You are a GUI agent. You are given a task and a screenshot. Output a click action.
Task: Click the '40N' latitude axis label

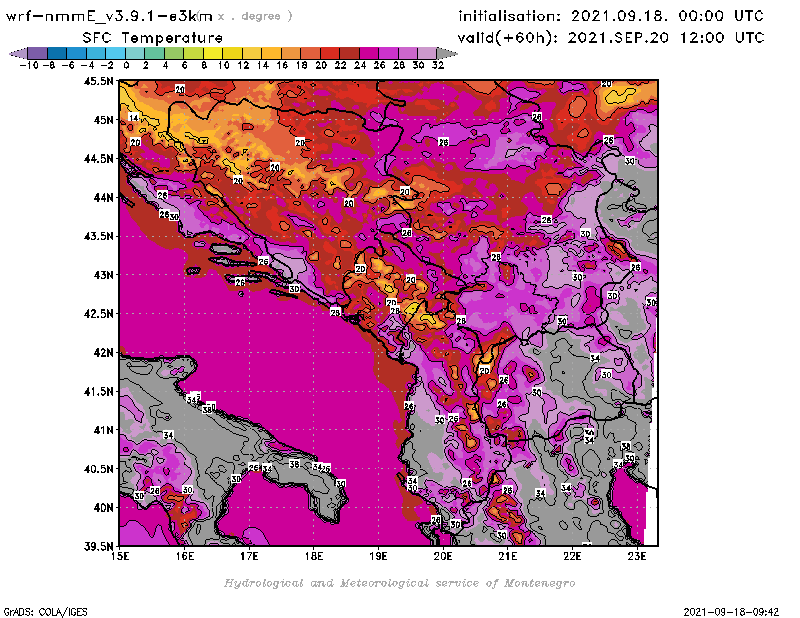pos(103,508)
